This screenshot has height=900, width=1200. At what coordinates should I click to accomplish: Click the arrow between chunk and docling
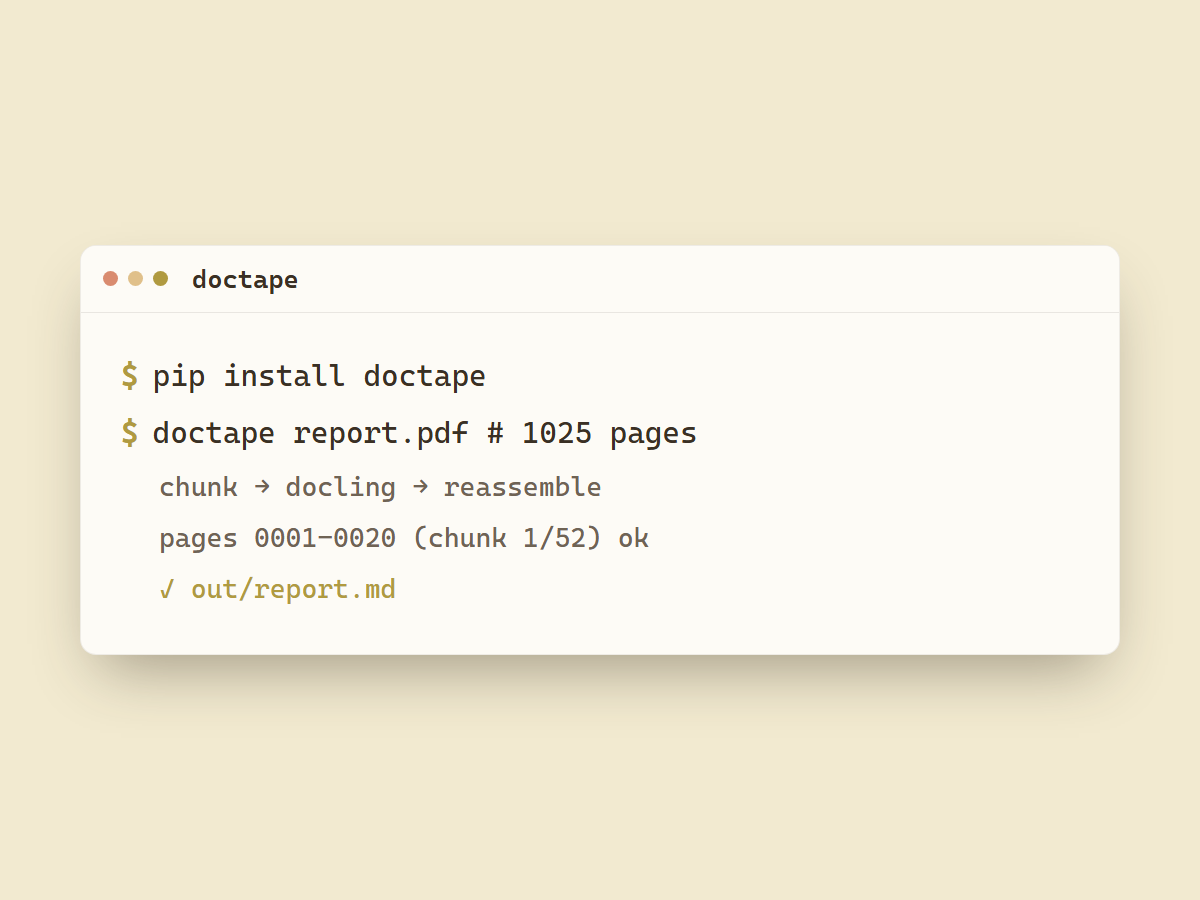coord(262,487)
